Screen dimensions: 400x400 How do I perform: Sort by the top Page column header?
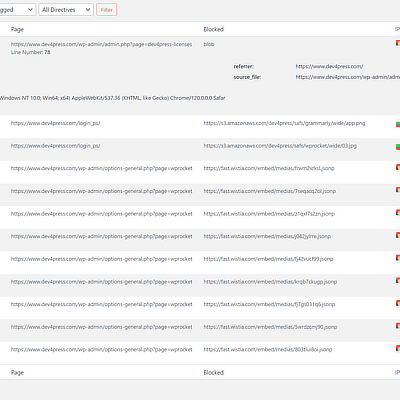17,29
